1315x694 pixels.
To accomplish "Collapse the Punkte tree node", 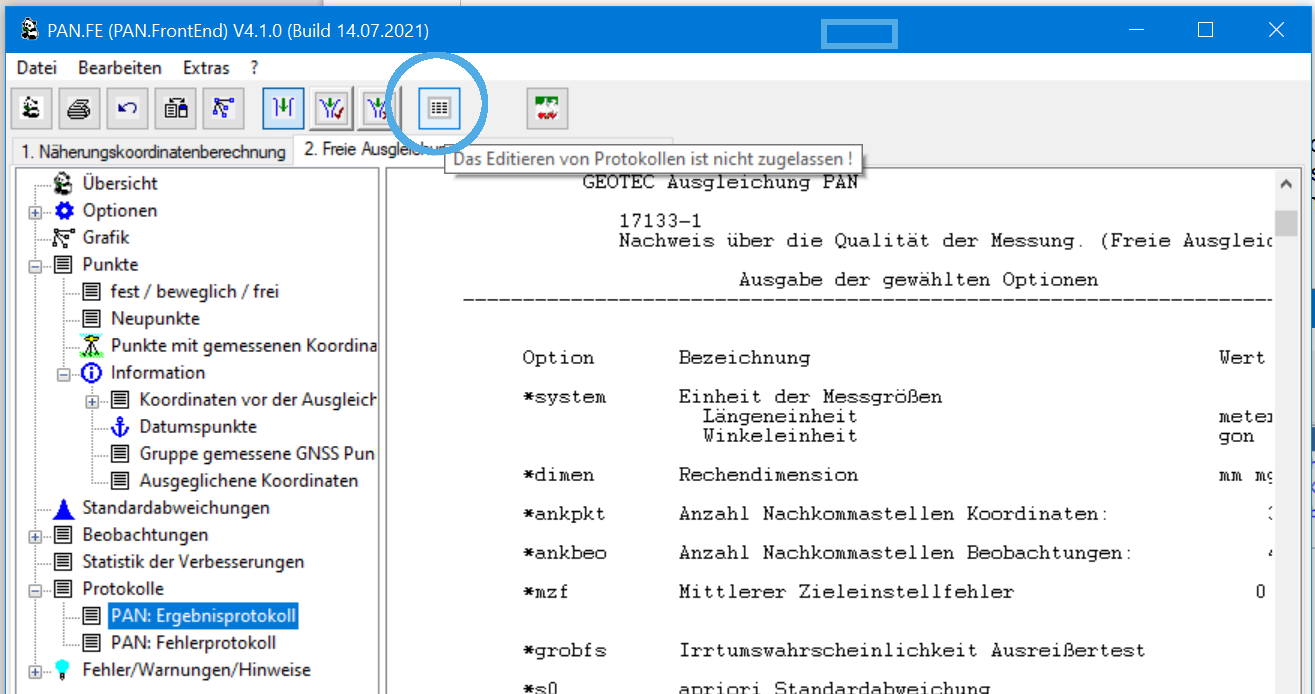I will click(x=35, y=266).
